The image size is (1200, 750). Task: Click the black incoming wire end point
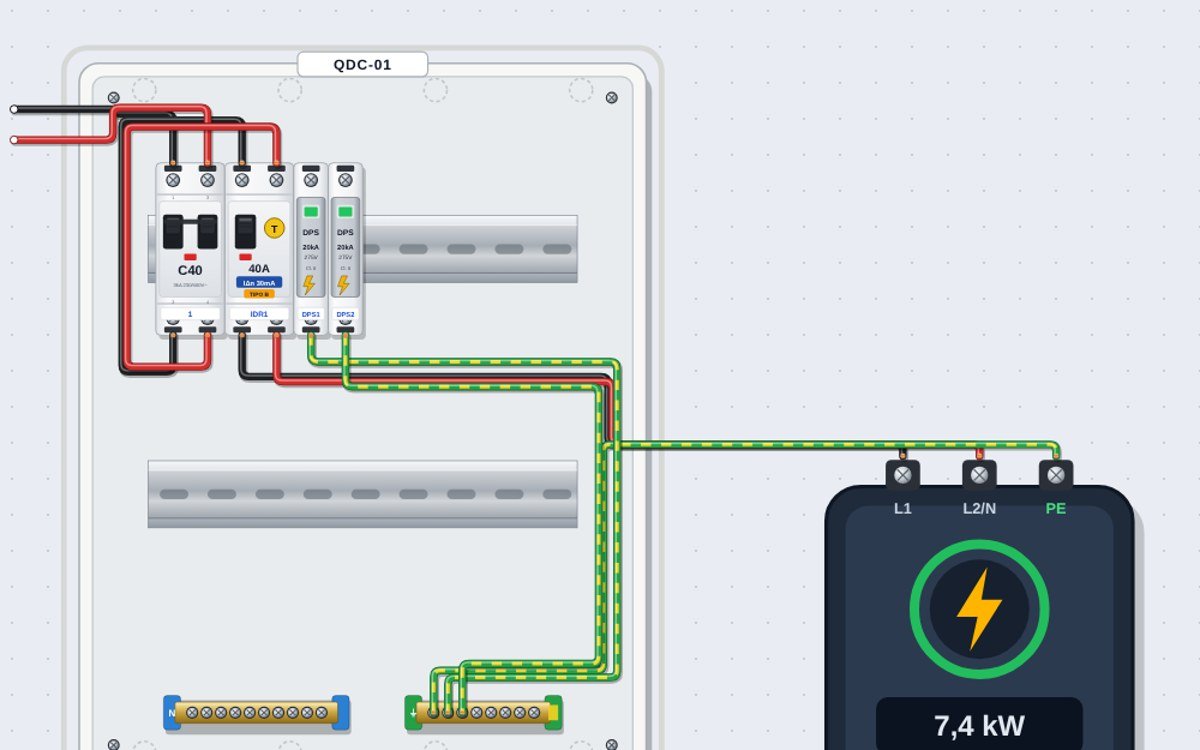click(14, 109)
